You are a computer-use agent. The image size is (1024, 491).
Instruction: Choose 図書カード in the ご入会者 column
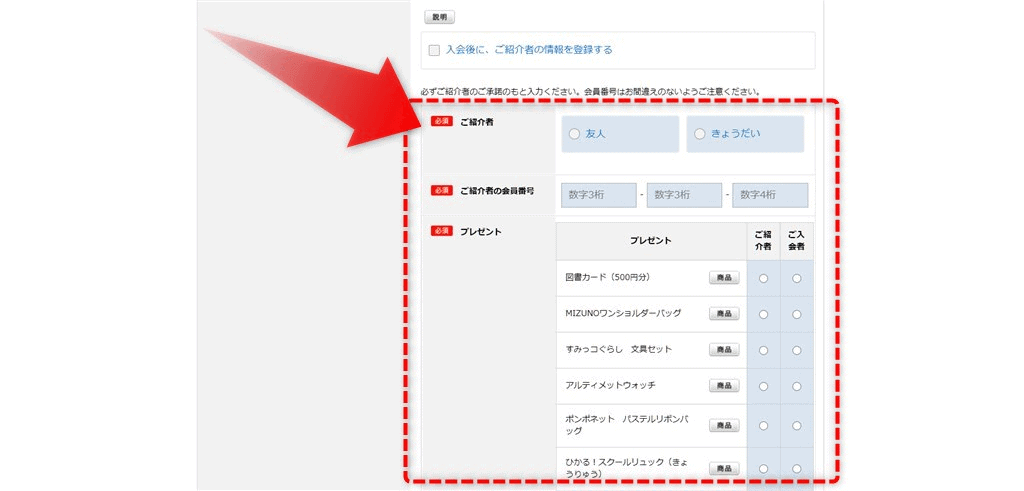pyautogui.click(x=797, y=279)
